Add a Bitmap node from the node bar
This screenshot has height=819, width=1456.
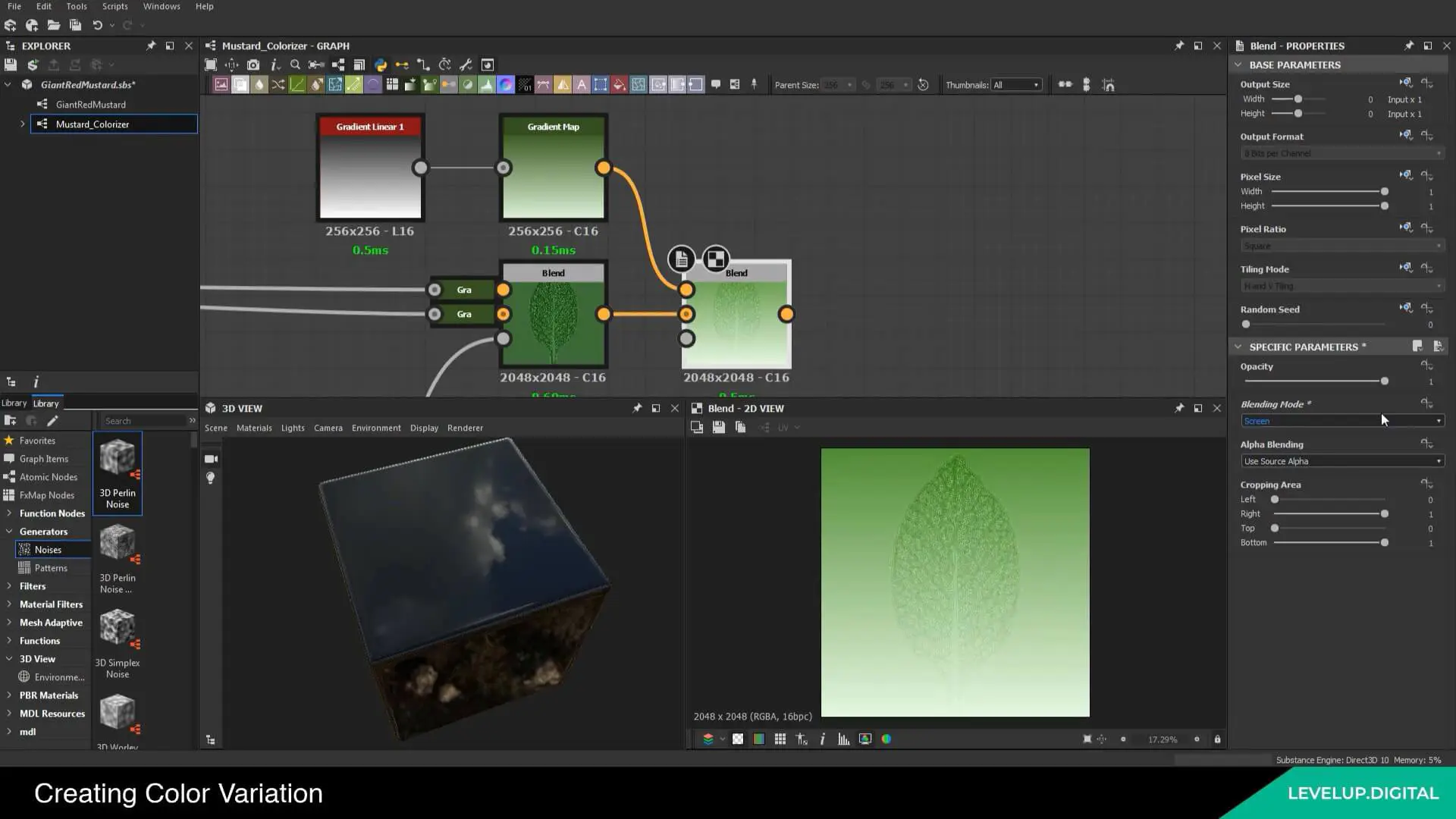[221, 85]
